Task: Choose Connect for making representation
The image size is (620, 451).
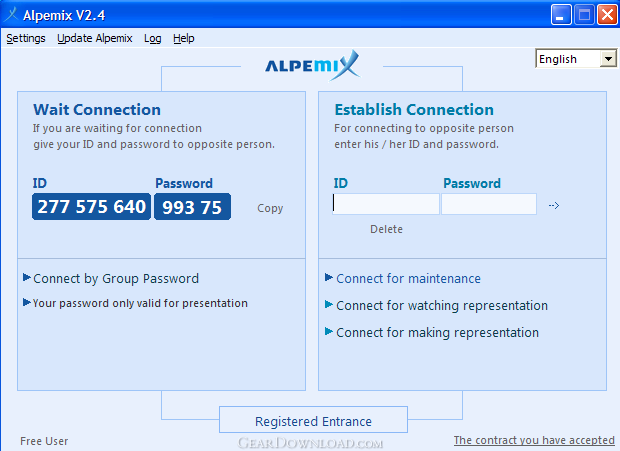Action: tap(437, 333)
